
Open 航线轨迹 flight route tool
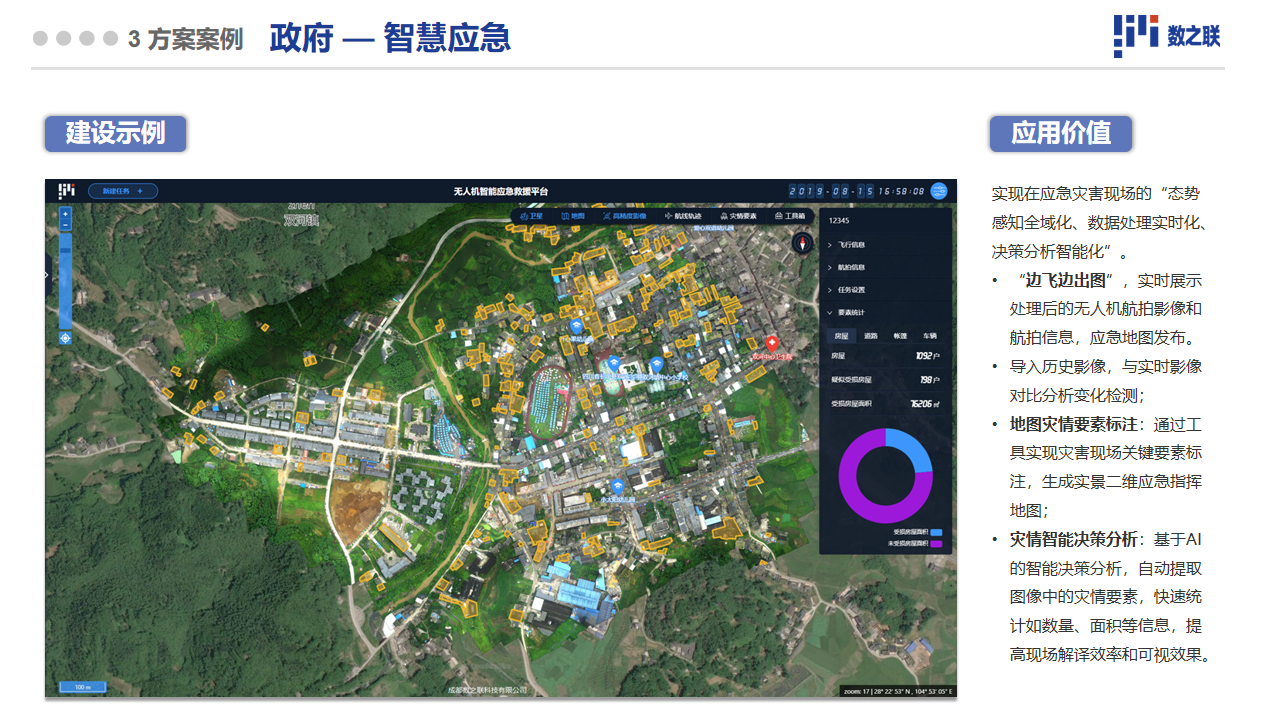(x=683, y=216)
